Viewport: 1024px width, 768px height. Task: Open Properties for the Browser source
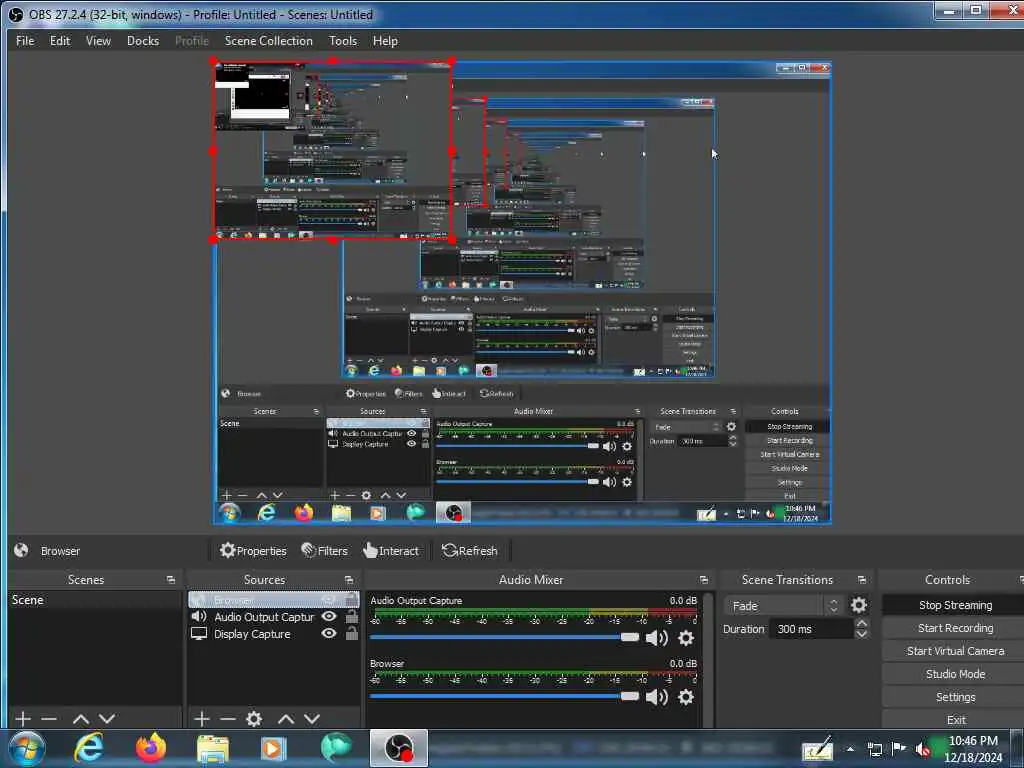[253, 551]
